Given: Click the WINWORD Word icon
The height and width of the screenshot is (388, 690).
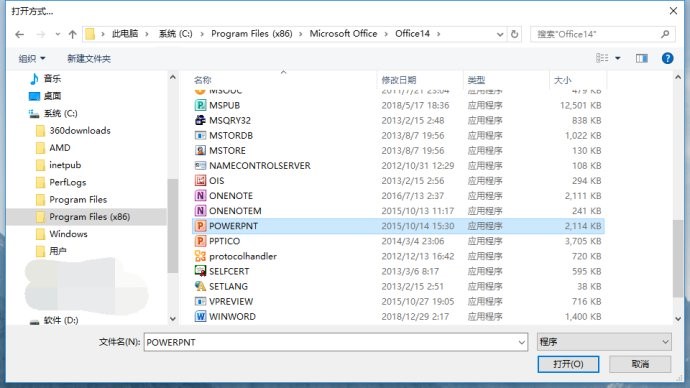Looking at the screenshot, I should click(200, 316).
